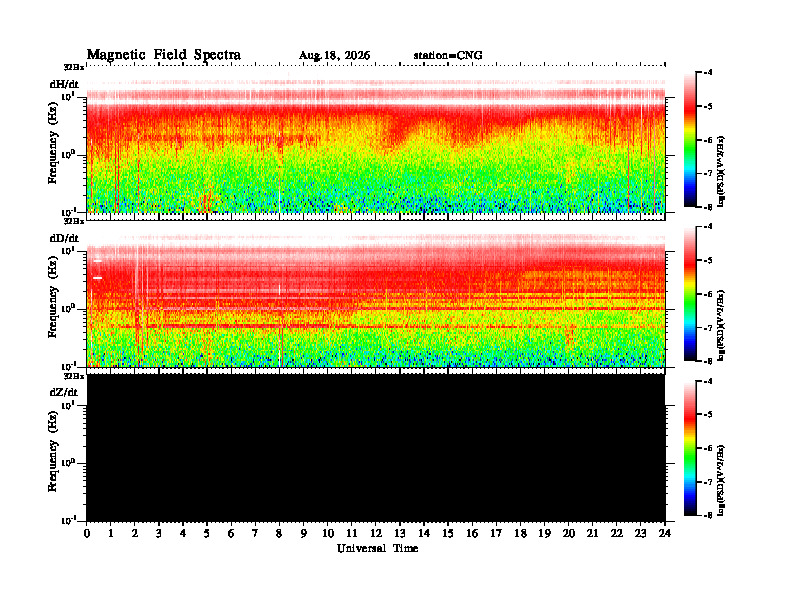Viewport: 792px width, 612px height.
Task: Click the dD/dt spectrogram plot
Action: pos(376,295)
